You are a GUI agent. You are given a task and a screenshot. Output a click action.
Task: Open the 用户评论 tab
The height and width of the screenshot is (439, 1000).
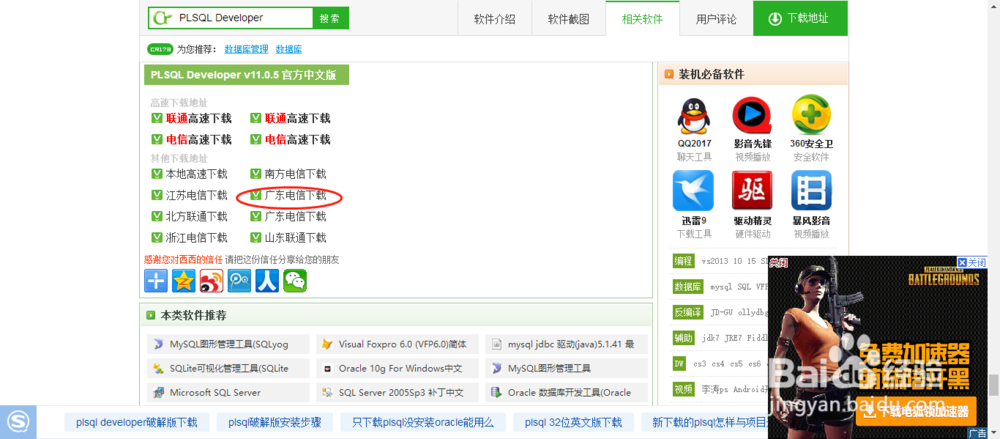click(716, 19)
